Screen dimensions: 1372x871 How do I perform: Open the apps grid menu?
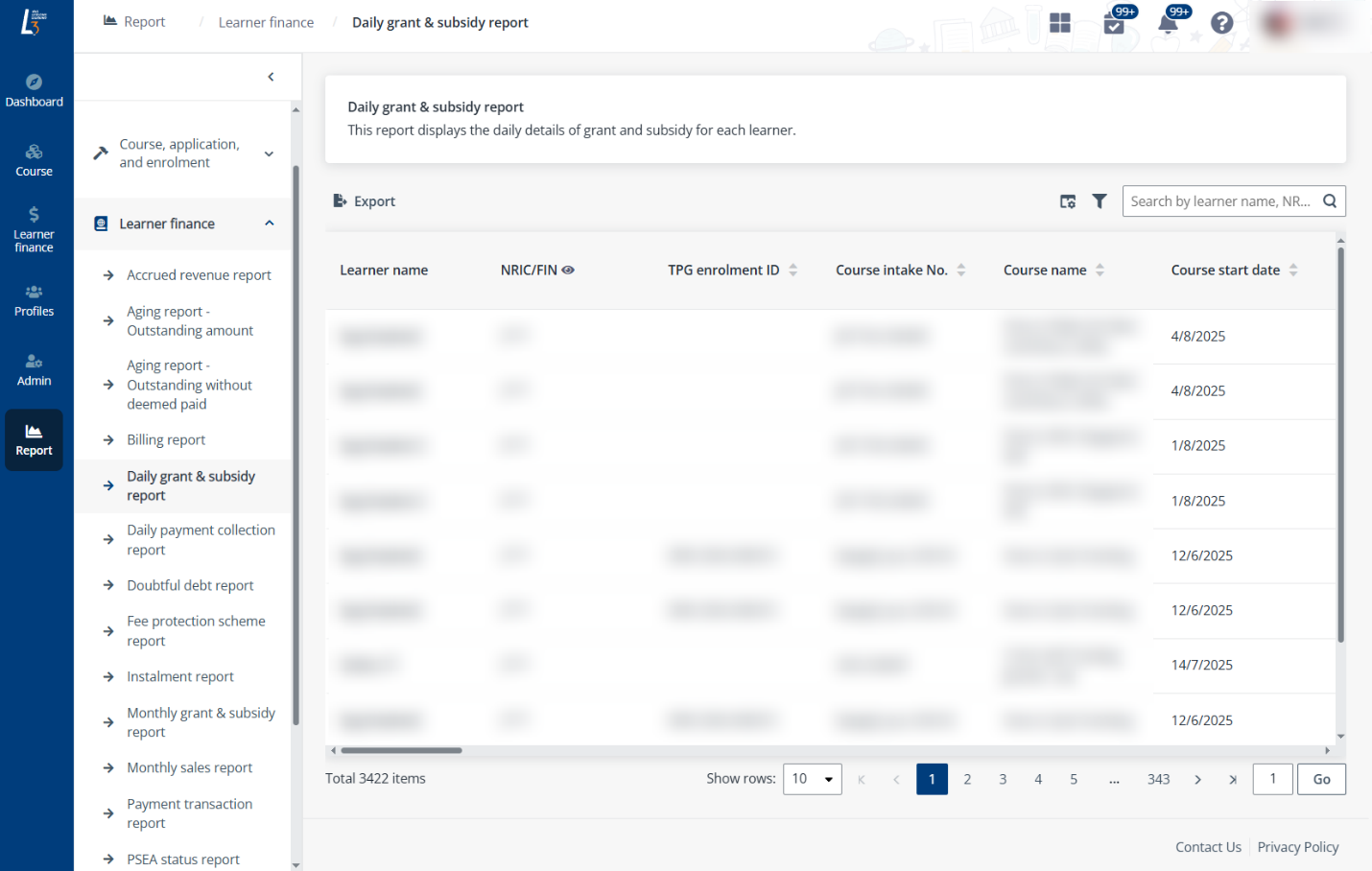pyautogui.click(x=1059, y=21)
